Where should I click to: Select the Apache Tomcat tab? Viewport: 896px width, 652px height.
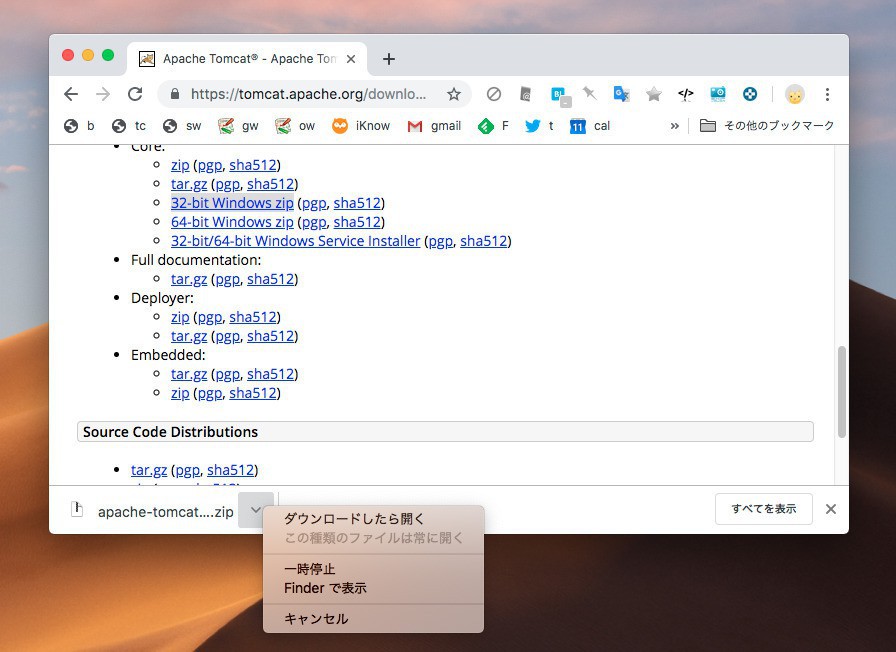point(246,59)
